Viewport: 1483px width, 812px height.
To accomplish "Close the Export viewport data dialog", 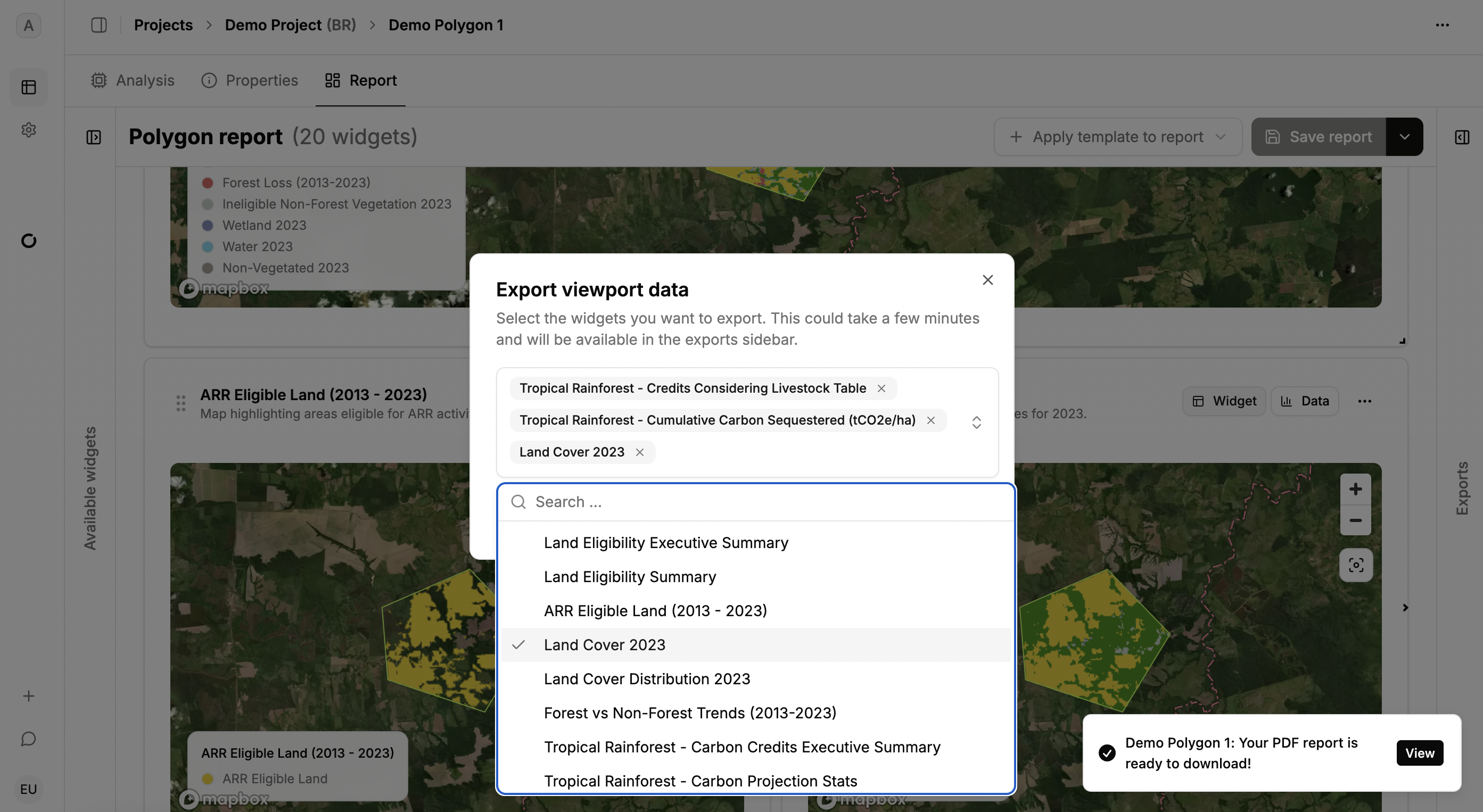I will tap(988, 280).
